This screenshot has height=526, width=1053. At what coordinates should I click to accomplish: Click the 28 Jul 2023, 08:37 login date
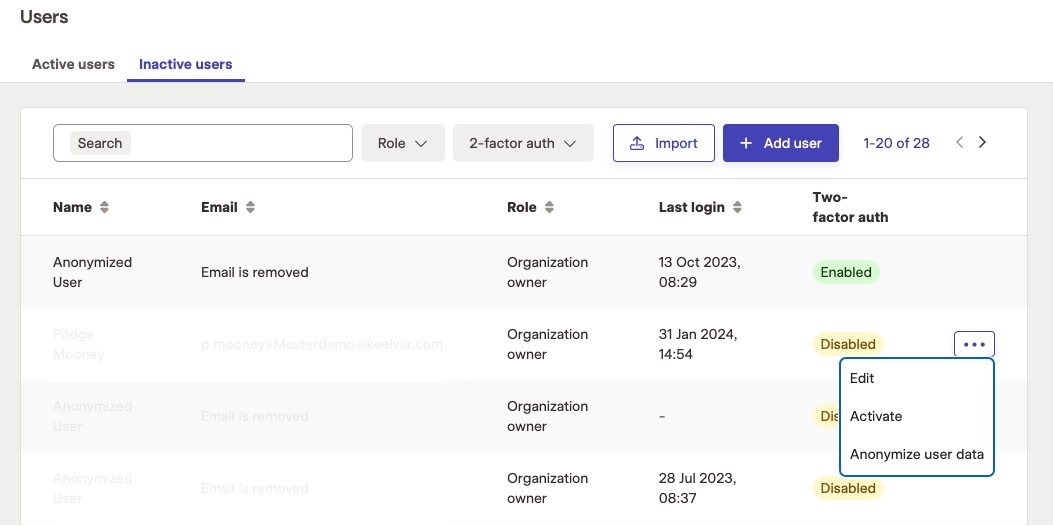point(698,488)
